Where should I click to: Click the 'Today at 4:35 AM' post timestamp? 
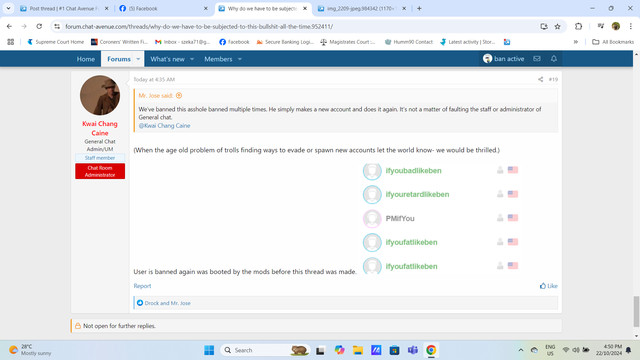(154, 80)
